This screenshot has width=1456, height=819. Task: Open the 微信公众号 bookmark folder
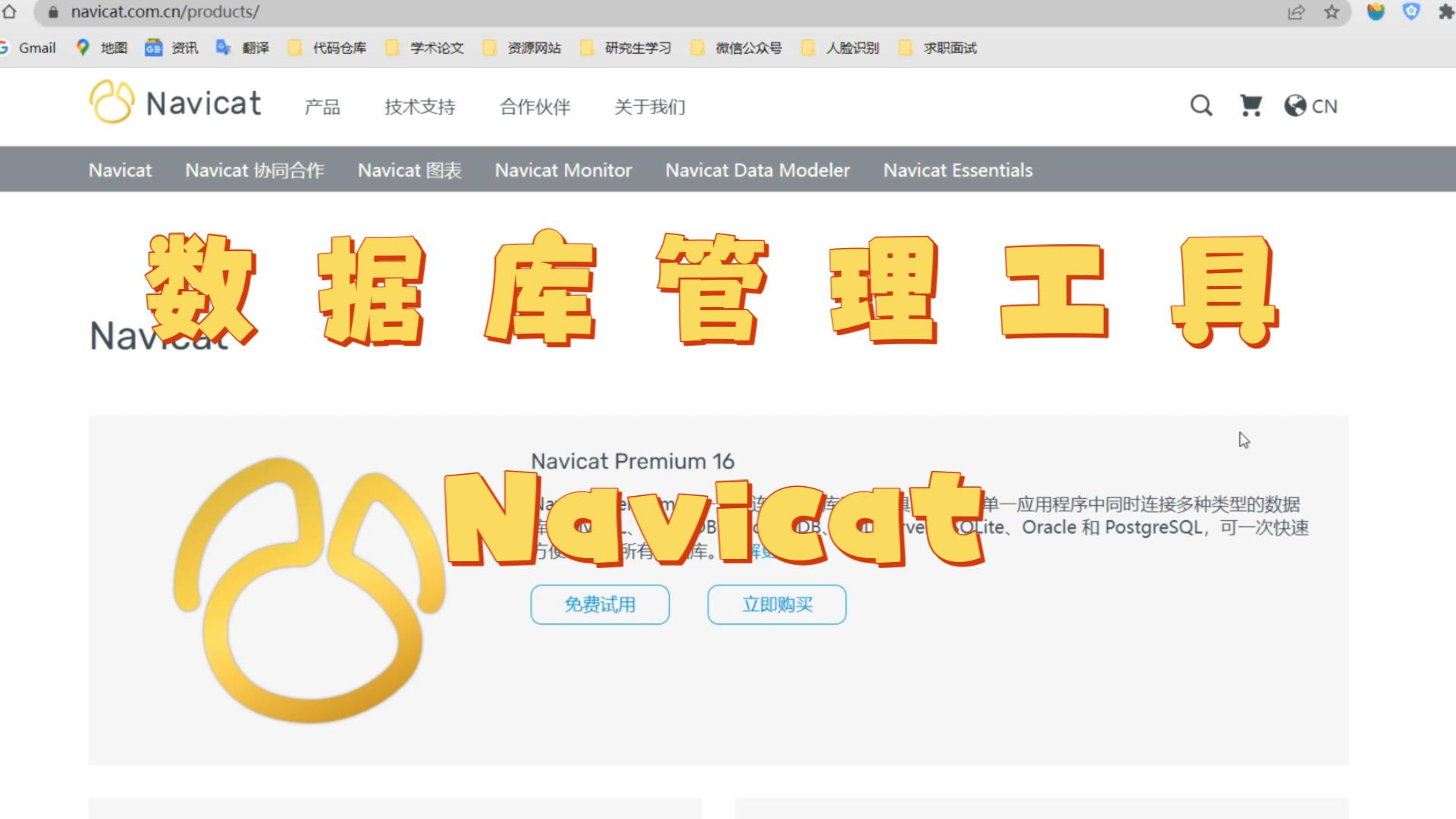coord(736,48)
